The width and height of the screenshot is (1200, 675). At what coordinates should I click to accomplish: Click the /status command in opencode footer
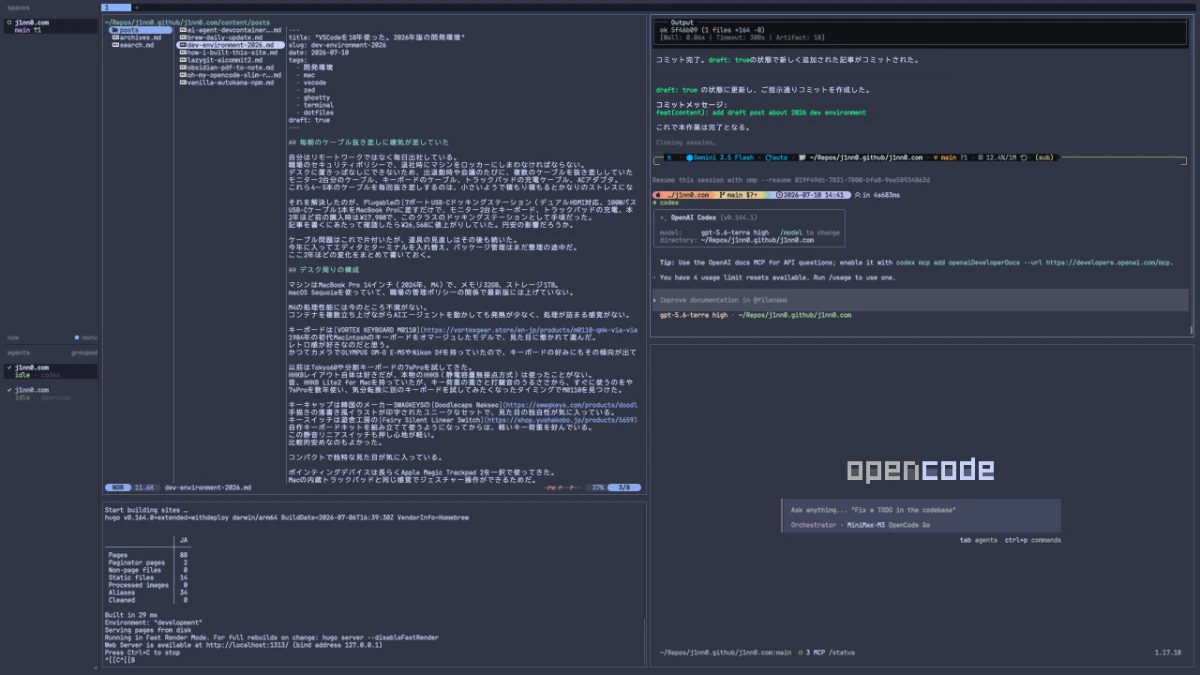coord(842,652)
